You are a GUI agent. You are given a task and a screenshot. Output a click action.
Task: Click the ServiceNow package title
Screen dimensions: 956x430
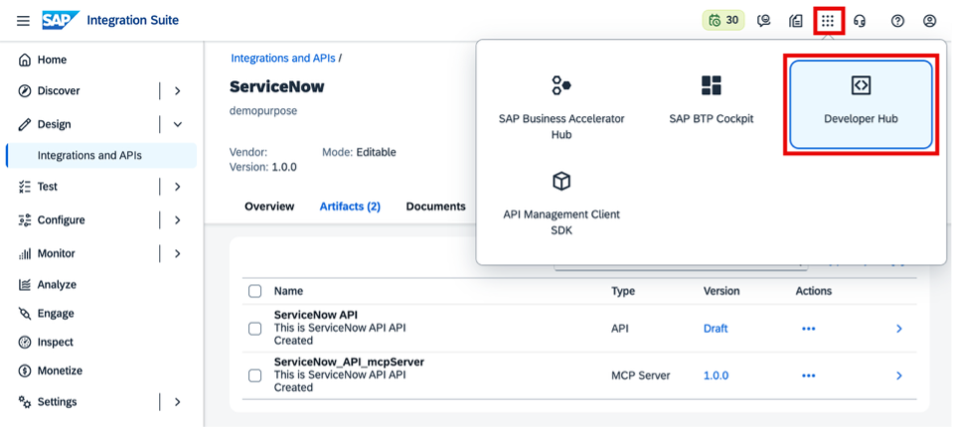pyautogui.click(x=277, y=87)
